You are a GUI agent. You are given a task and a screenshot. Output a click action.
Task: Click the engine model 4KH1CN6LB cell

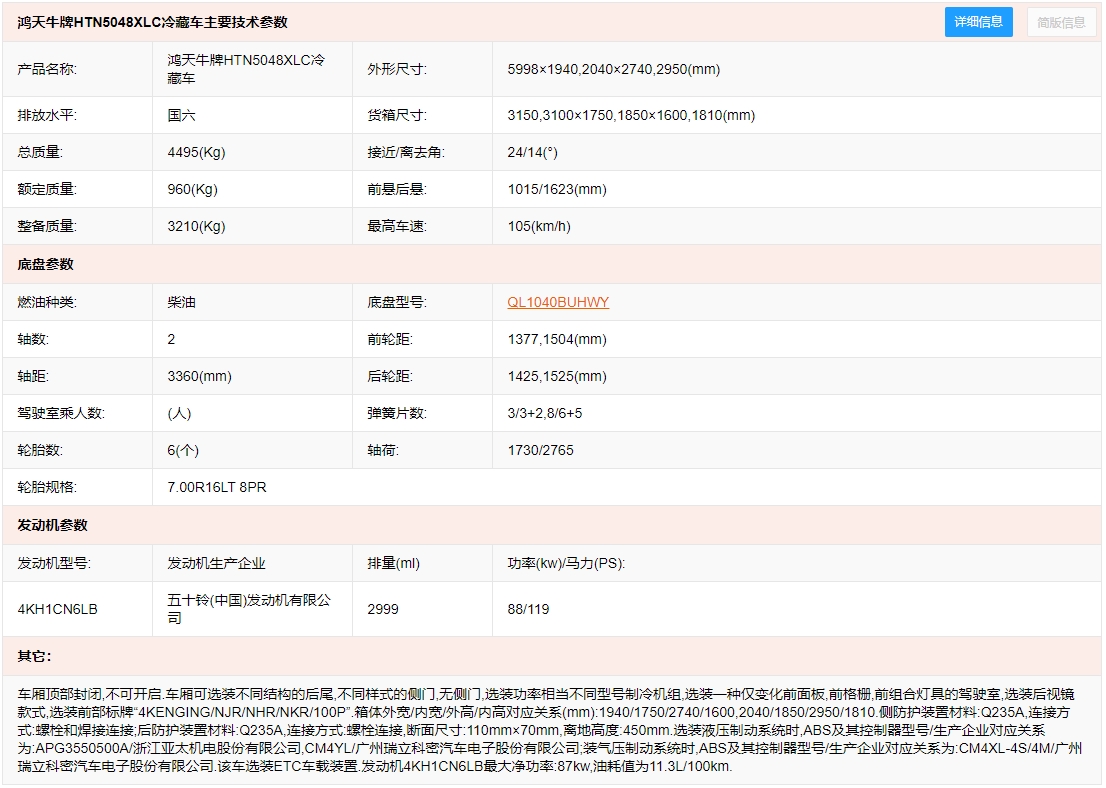click(x=57, y=610)
